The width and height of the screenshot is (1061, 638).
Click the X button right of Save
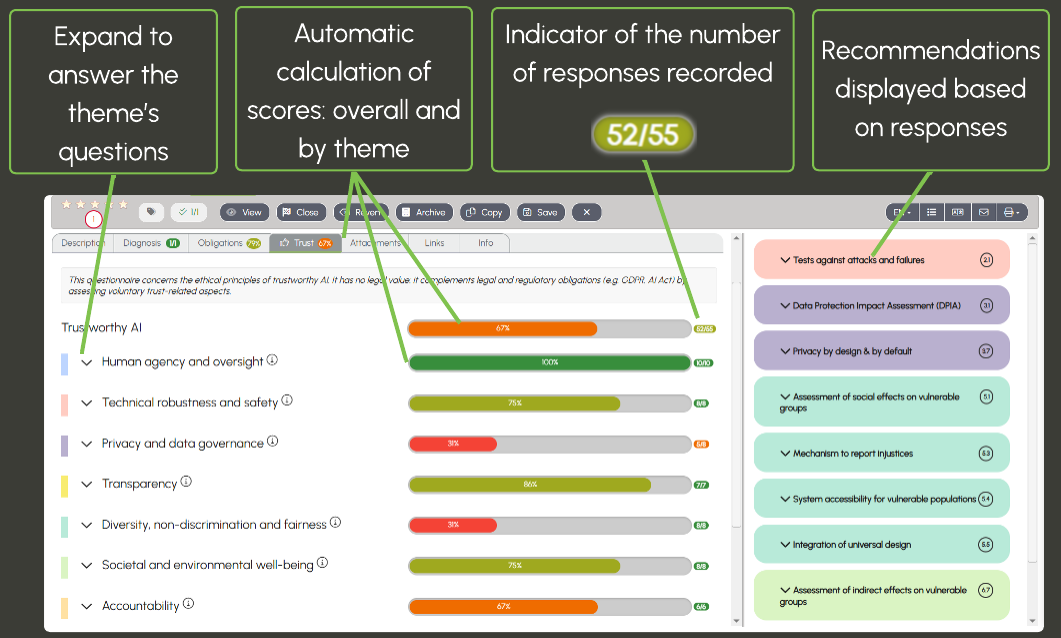587,212
